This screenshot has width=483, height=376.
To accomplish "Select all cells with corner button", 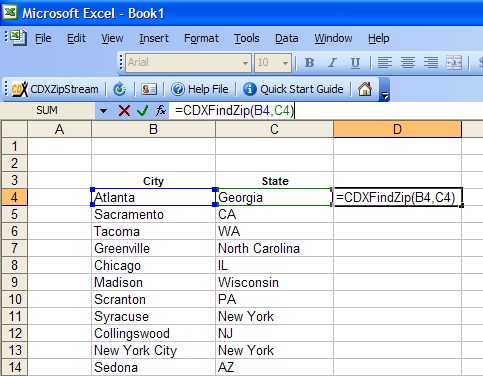I will coord(14,129).
